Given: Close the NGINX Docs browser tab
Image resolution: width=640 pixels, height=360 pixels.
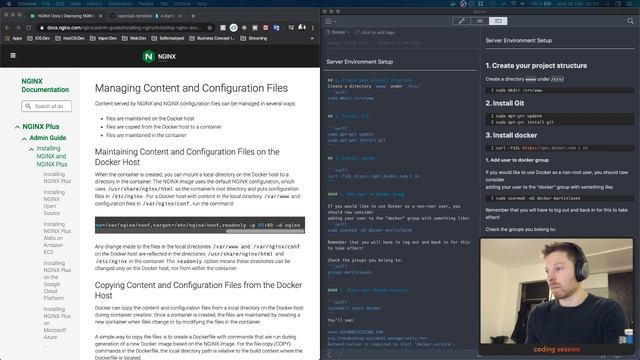Looking at the screenshot, I should coord(100,16).
